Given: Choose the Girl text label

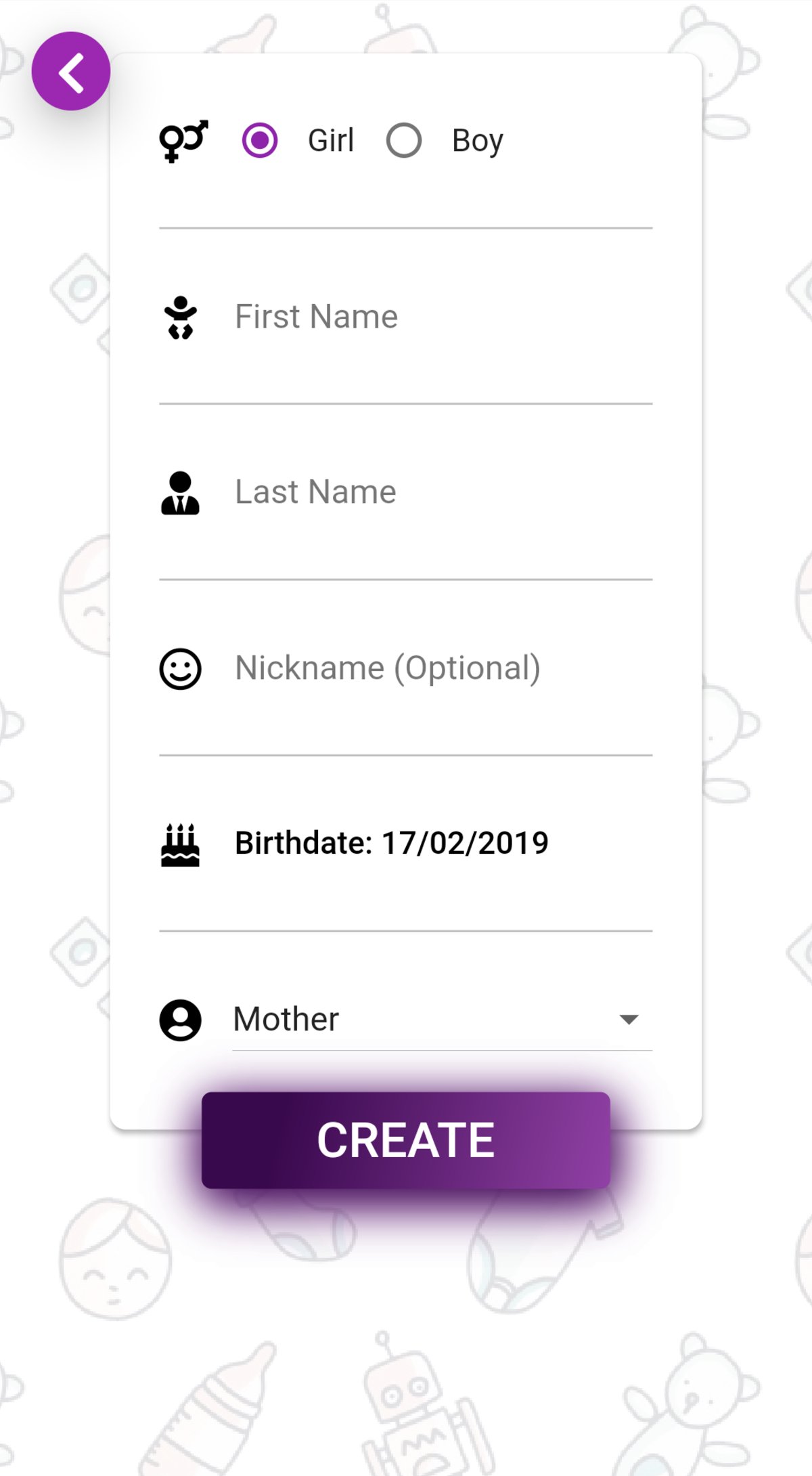Looking at the screenshot, I should [x=331, y=141].
